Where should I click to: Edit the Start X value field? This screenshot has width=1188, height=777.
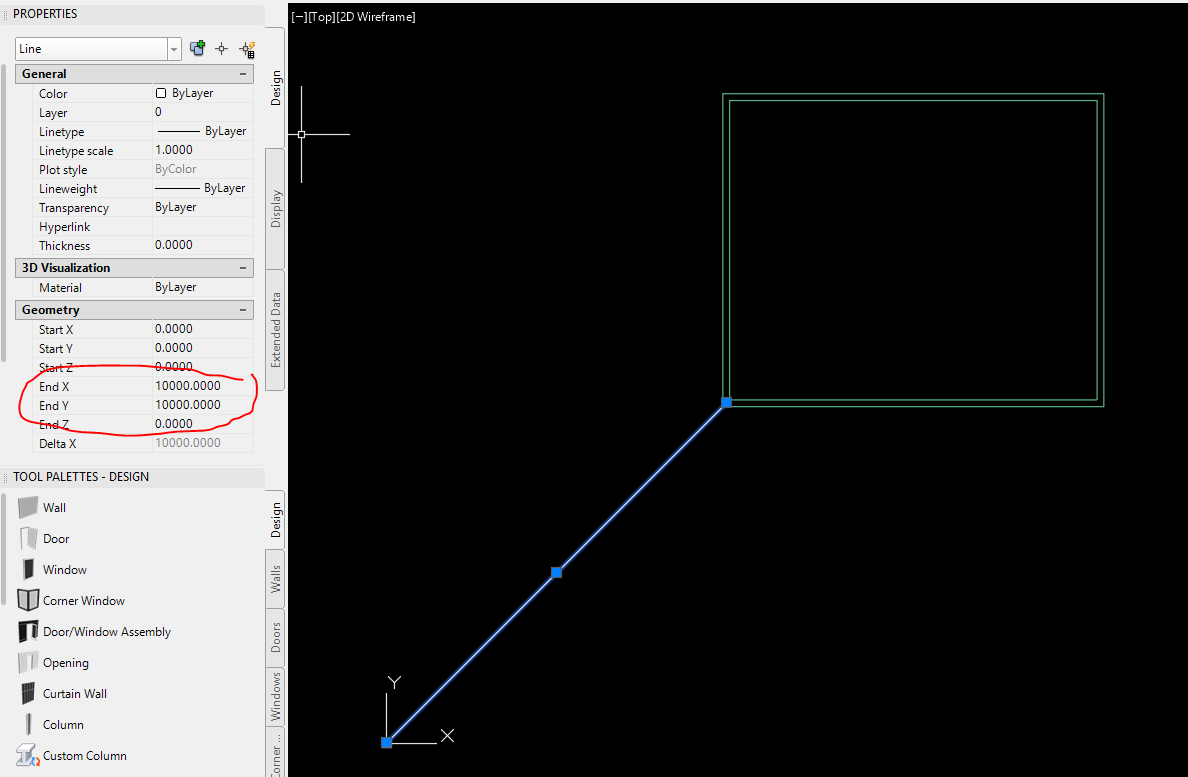click(x=202, y=329)
